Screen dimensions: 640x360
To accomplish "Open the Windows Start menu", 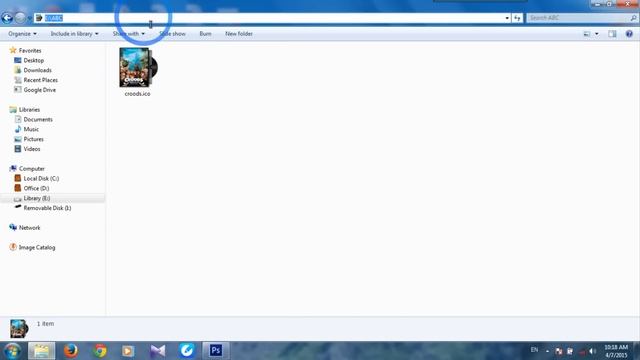I will pos(12,351).
